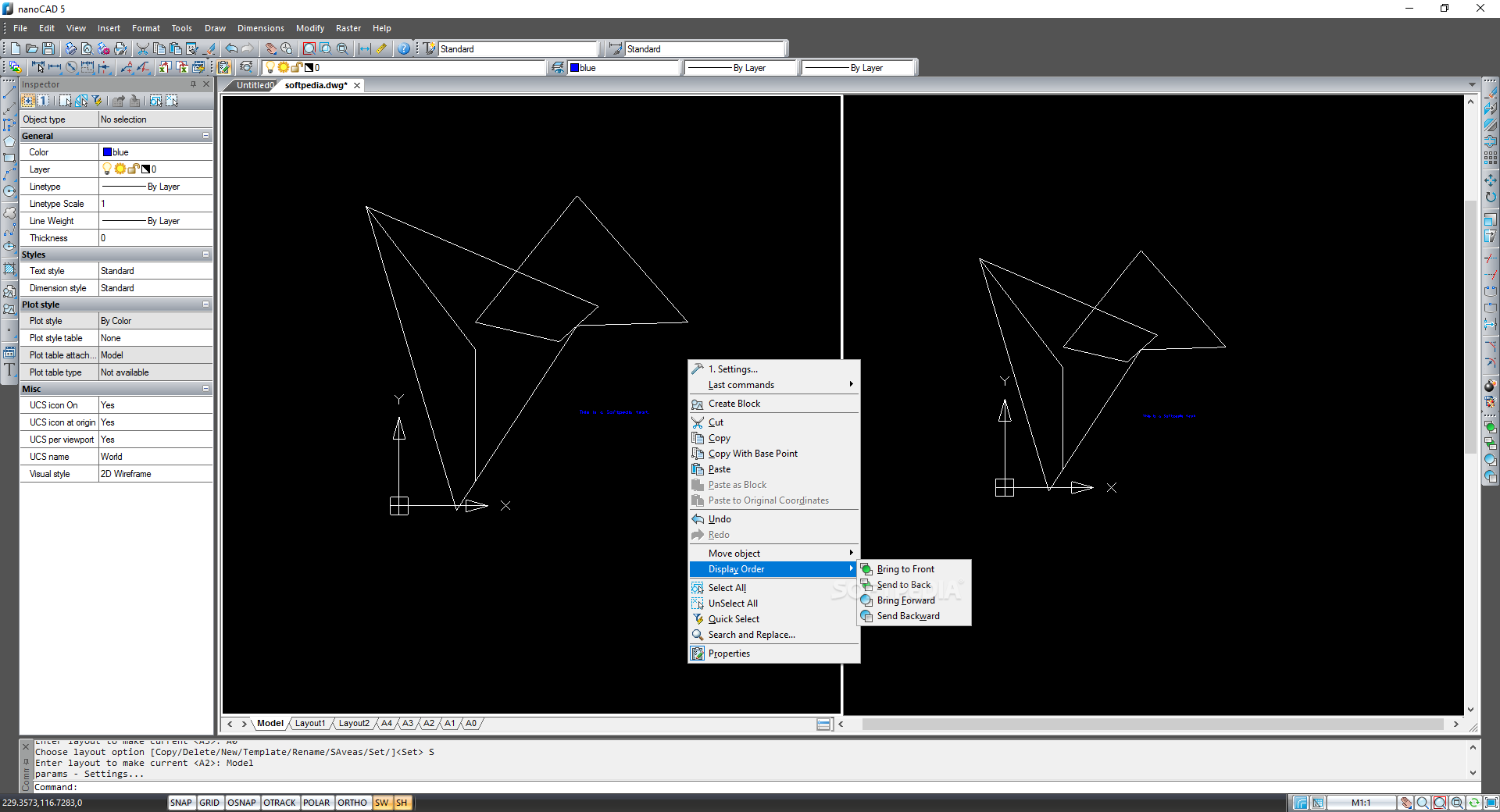Click the Text style icon beside Standard

coord(429,48)
